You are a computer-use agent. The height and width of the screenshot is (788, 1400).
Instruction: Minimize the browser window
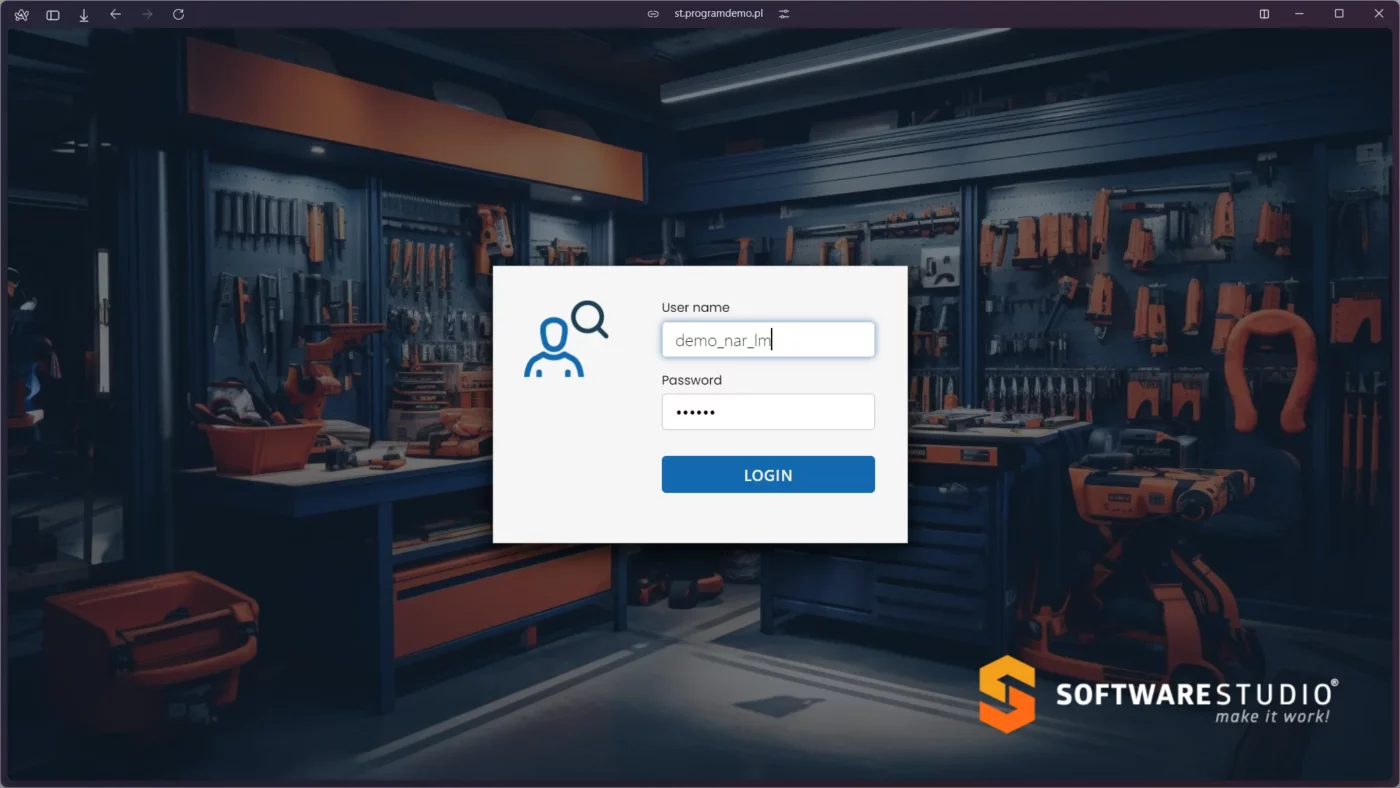click(x=1300, y=14)
